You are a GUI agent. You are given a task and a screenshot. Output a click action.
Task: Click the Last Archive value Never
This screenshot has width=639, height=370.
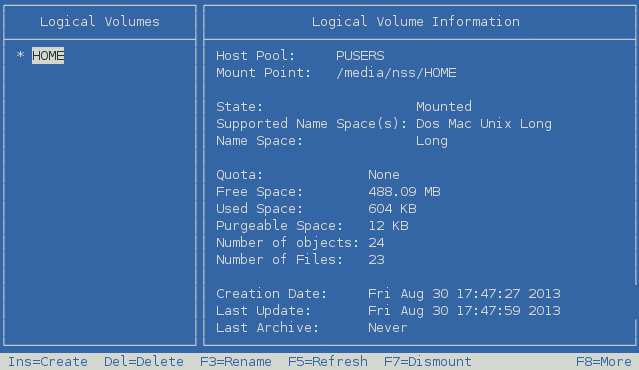[x=388, y=328]
